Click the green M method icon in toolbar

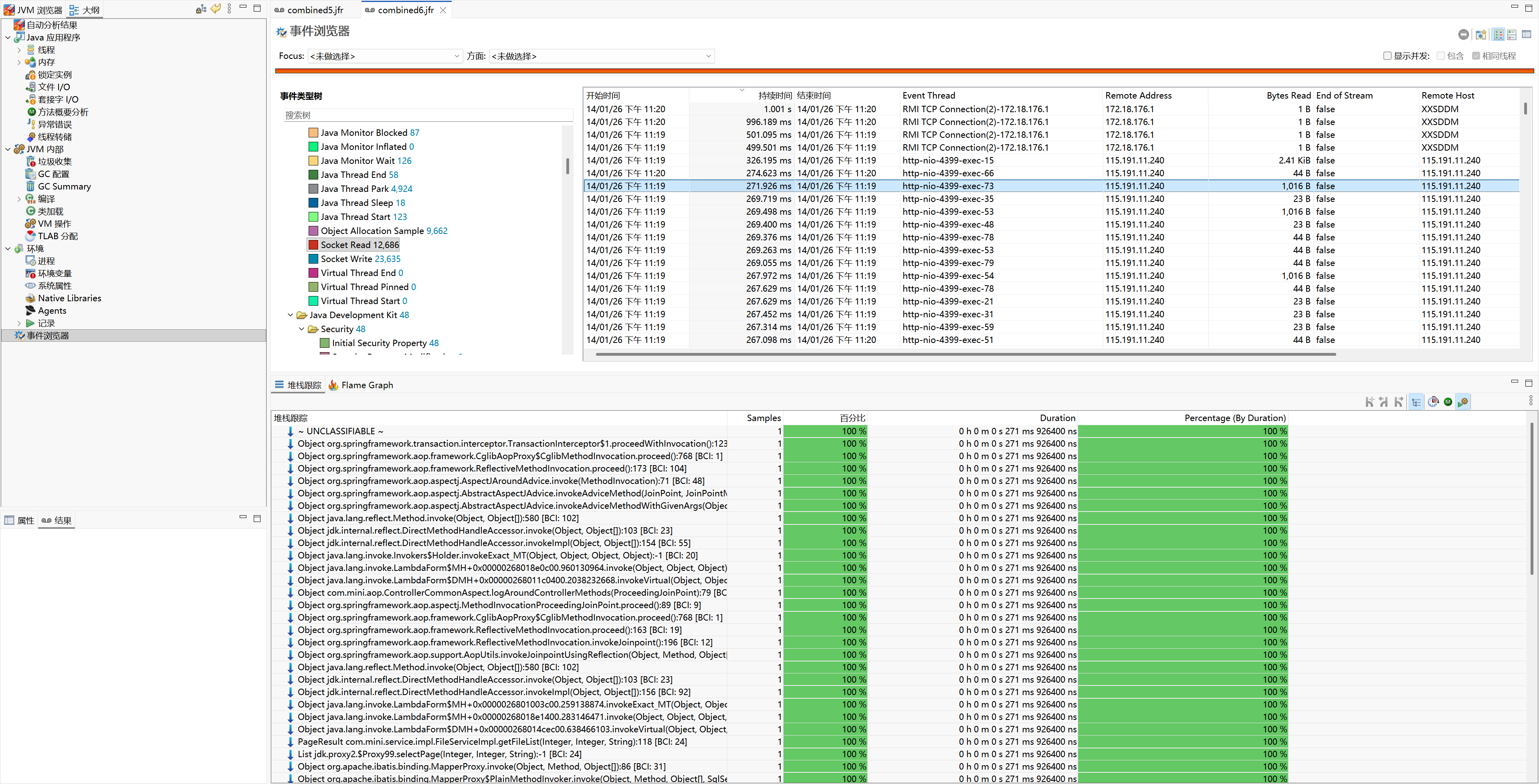click(1448, 402)
